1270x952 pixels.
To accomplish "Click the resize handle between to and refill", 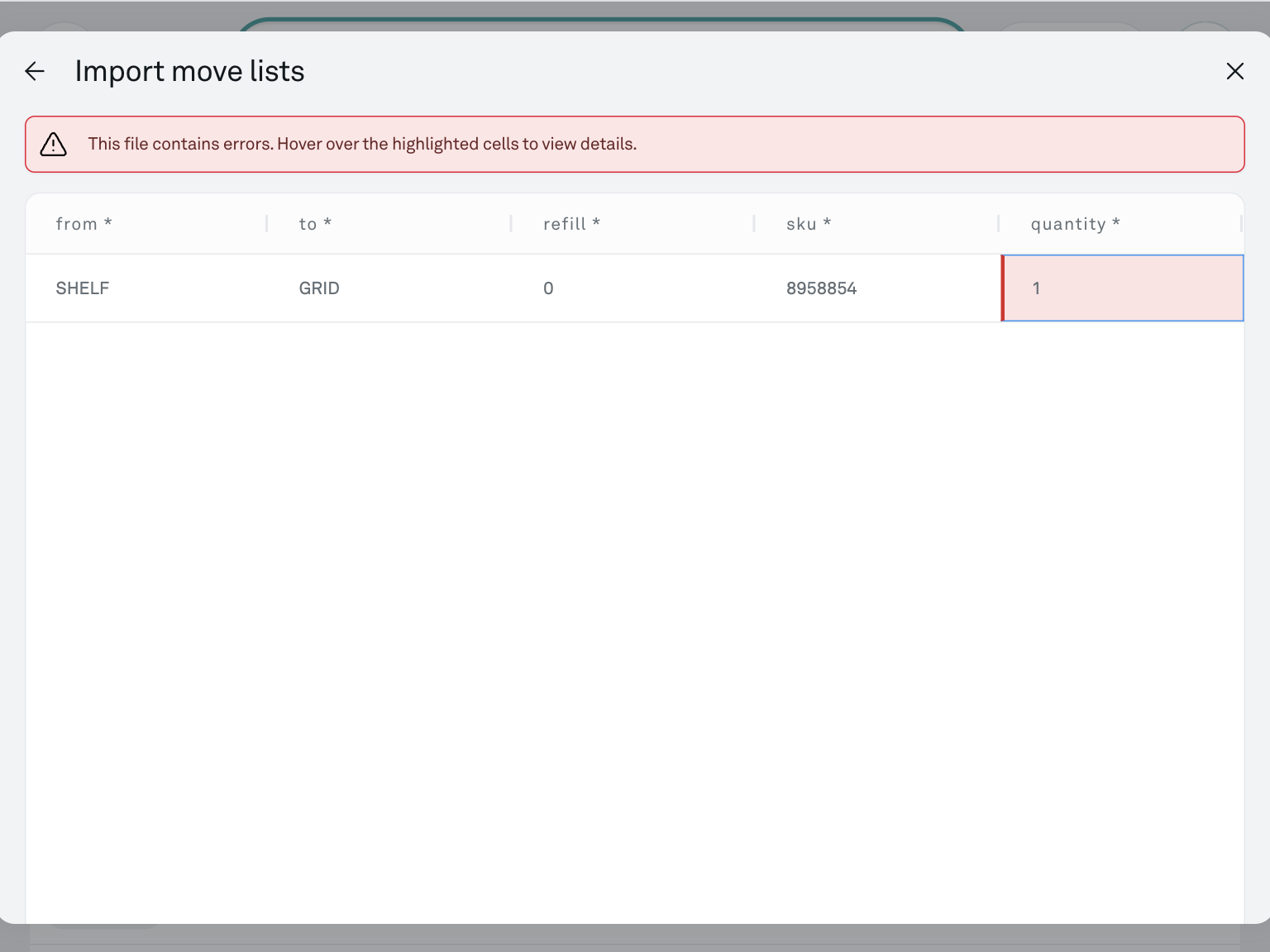I will pyautogui.click(x=511, y=224).
